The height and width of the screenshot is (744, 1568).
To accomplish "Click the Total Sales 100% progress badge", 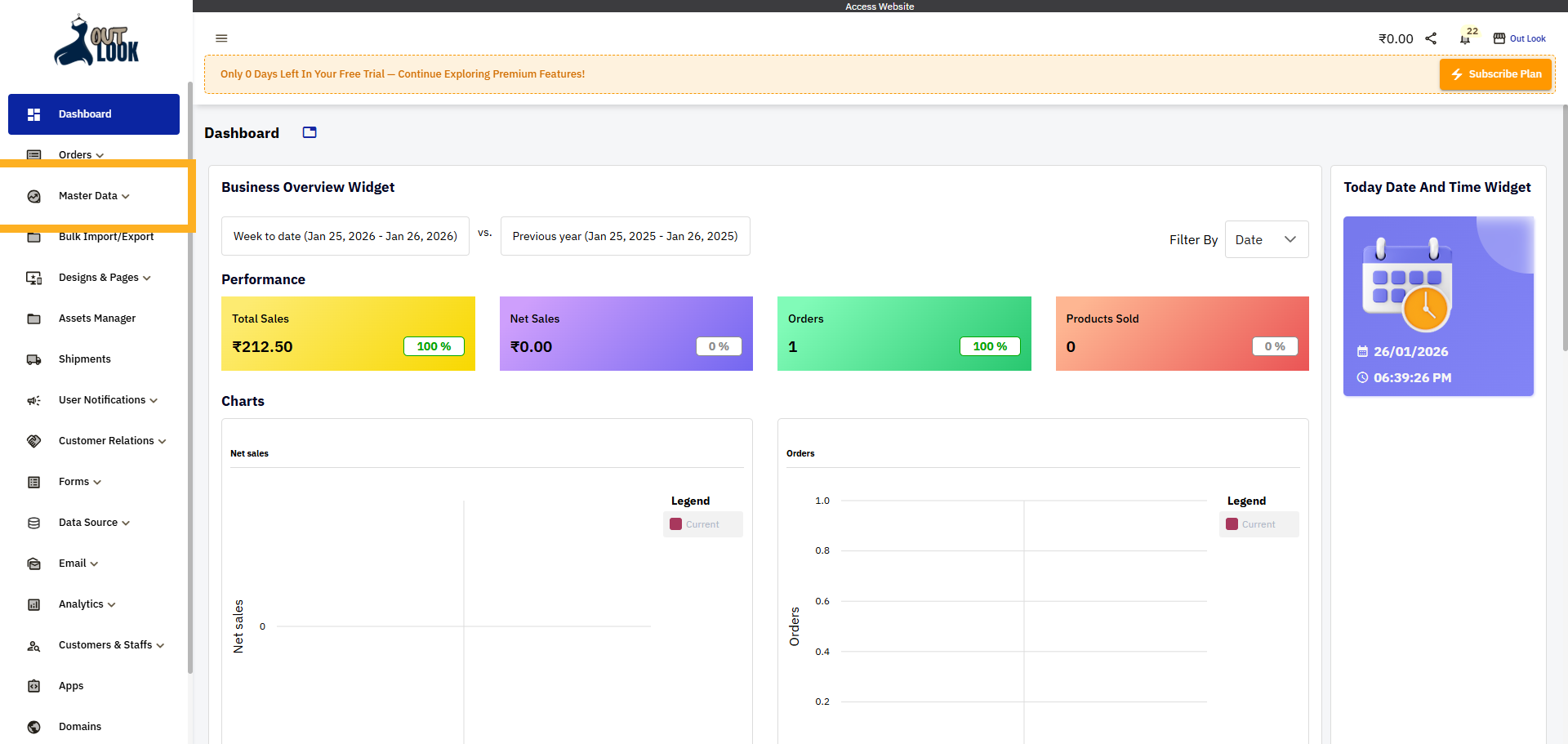I will [434, 346].
